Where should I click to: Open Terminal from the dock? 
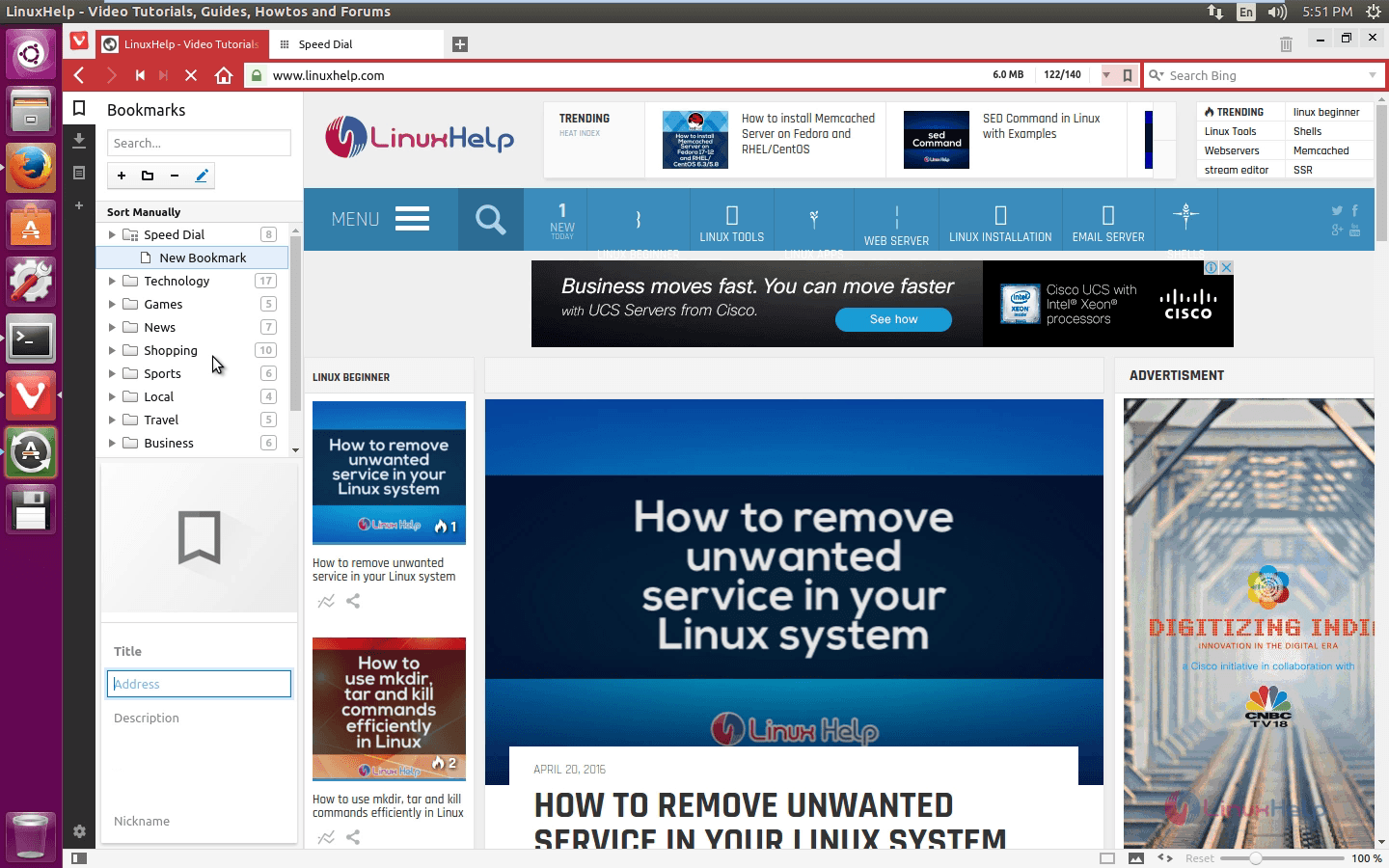coord(31,339)
